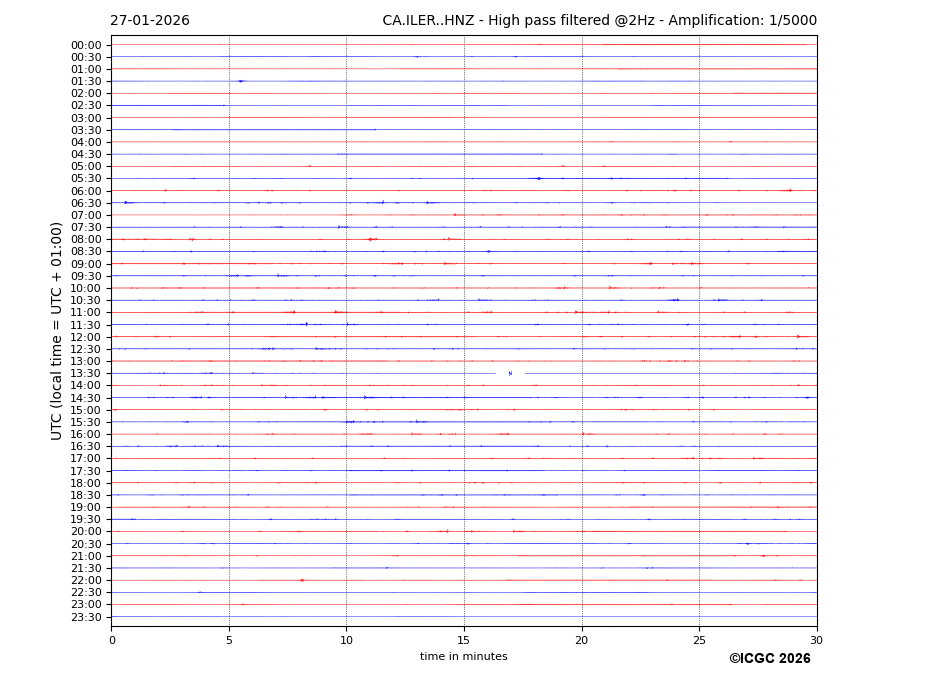Screen dimensions: 927x696
Task: Select the 11:00 trace row label
Action: 86,313
